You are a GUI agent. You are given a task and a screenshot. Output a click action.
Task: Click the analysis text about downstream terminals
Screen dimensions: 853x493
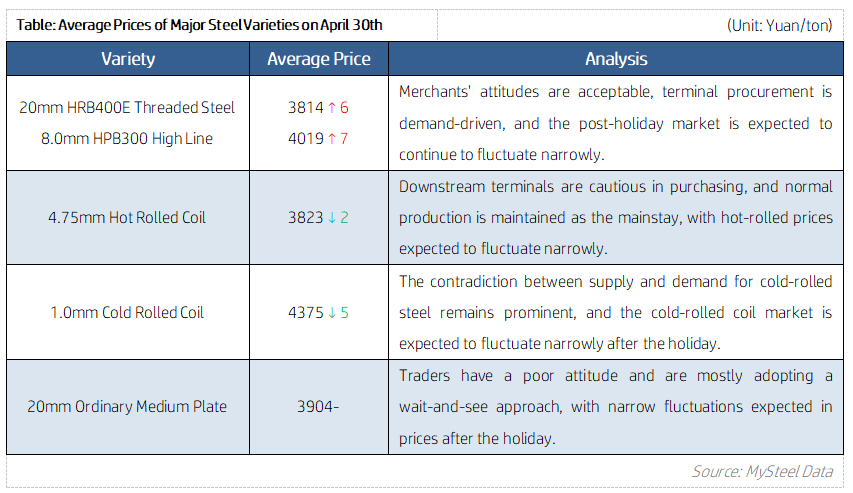coord(615,217)
